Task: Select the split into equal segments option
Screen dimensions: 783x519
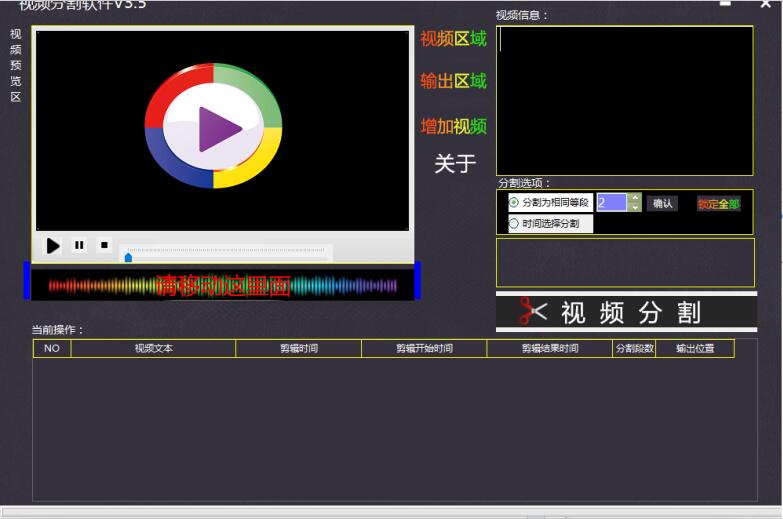Action: pyautogui.click(x=514, y=203)
